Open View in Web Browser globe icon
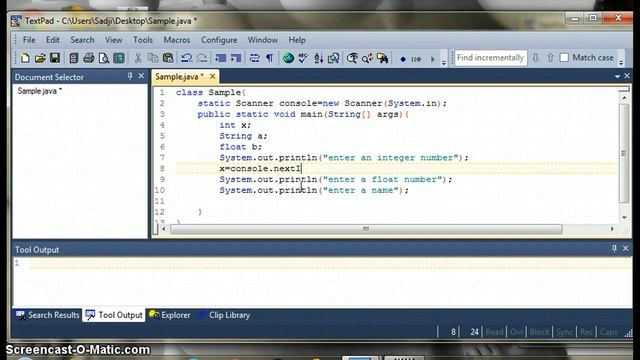Viewport: 640px width, 360px height. [289, 58]
